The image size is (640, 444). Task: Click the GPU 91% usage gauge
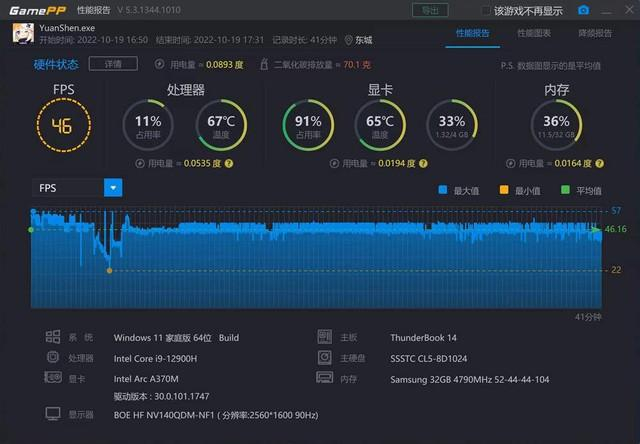[308, 125]
